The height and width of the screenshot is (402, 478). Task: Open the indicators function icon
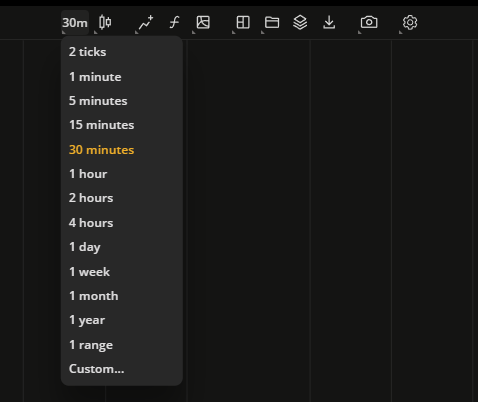point(174,23)
